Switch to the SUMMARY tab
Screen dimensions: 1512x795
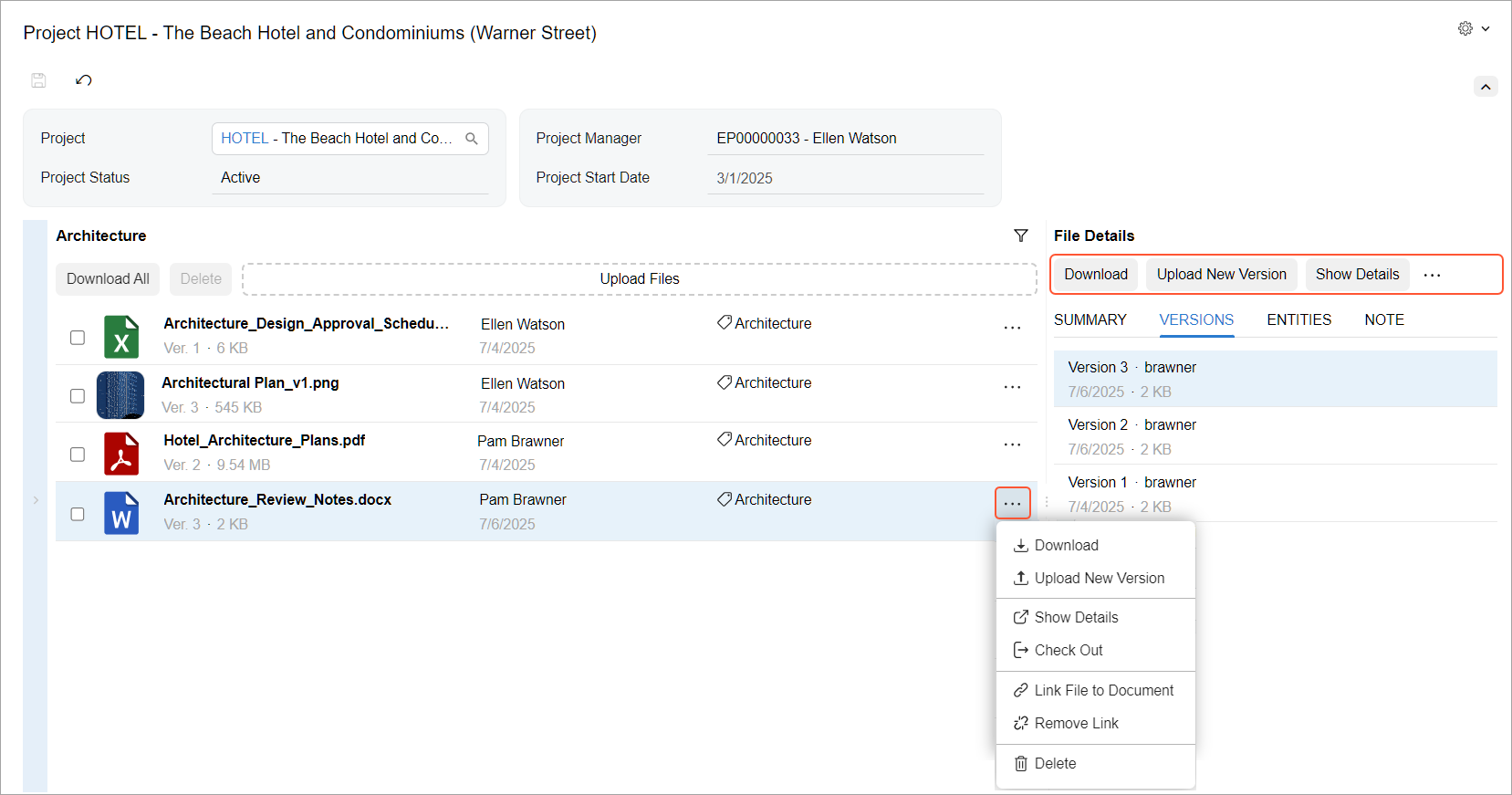point(1090,319)
